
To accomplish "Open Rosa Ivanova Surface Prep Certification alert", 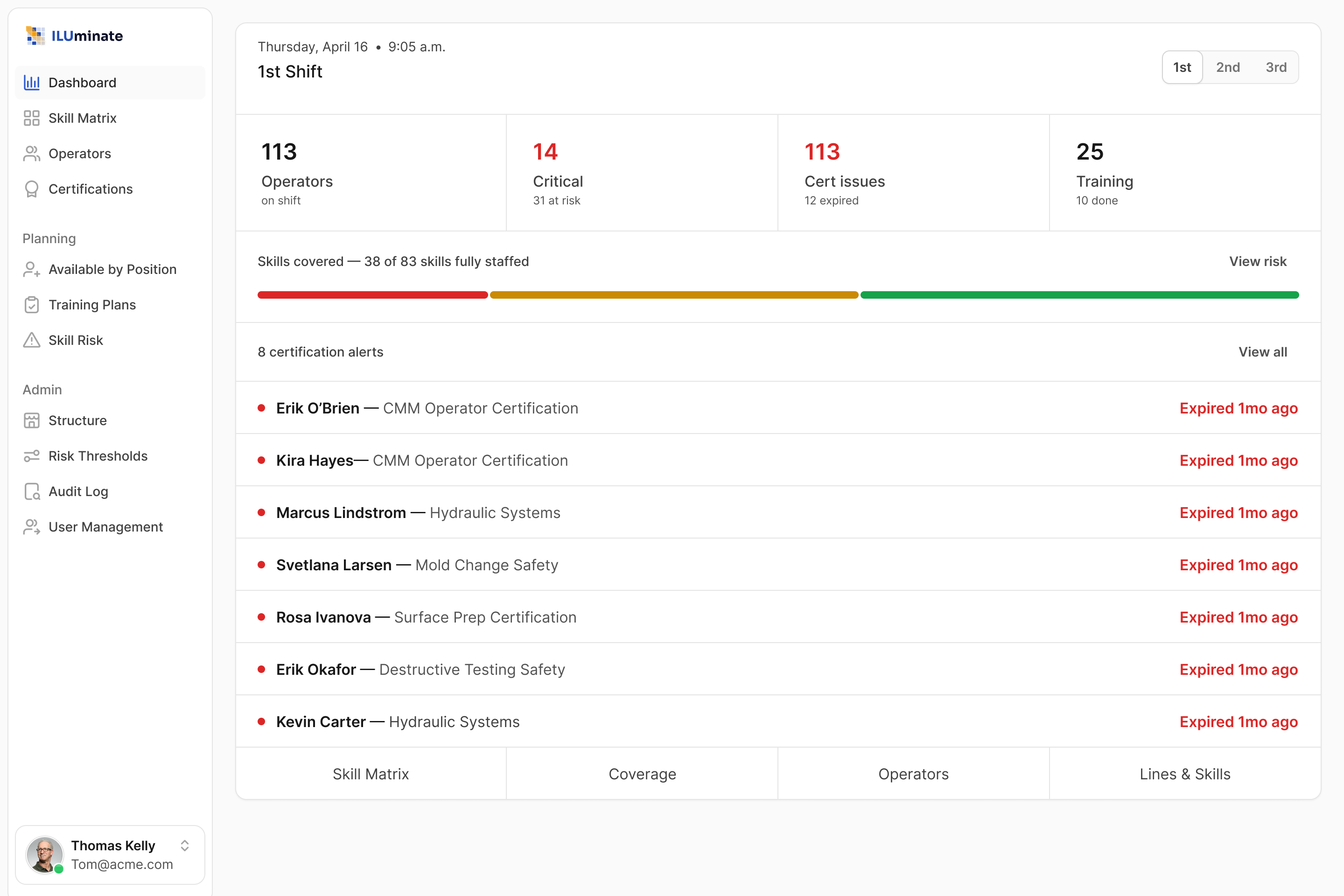I will point(778,617).
